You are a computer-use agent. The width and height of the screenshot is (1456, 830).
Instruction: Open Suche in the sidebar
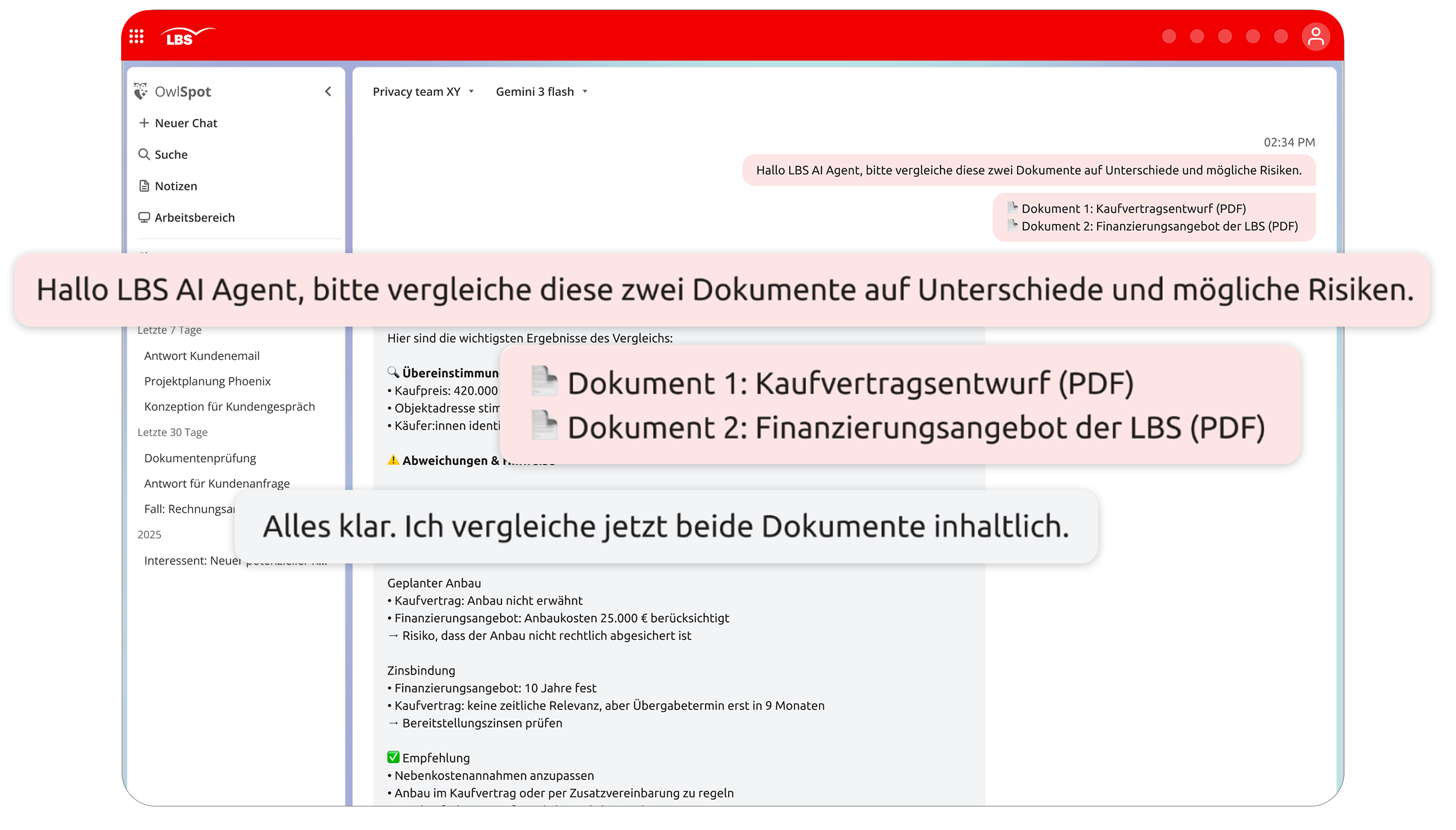tap(163, 154)
